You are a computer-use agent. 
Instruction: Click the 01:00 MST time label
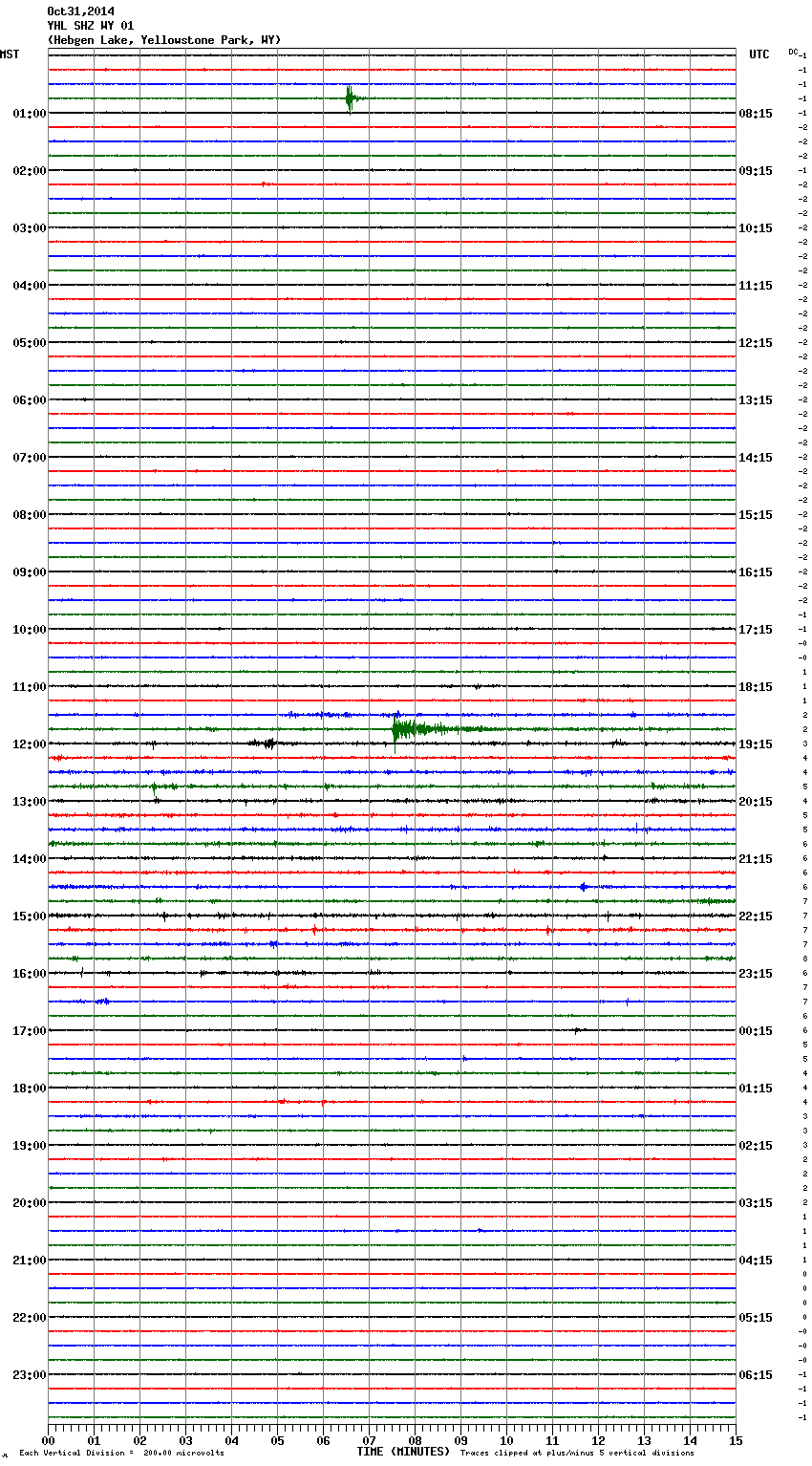point(30,114)
